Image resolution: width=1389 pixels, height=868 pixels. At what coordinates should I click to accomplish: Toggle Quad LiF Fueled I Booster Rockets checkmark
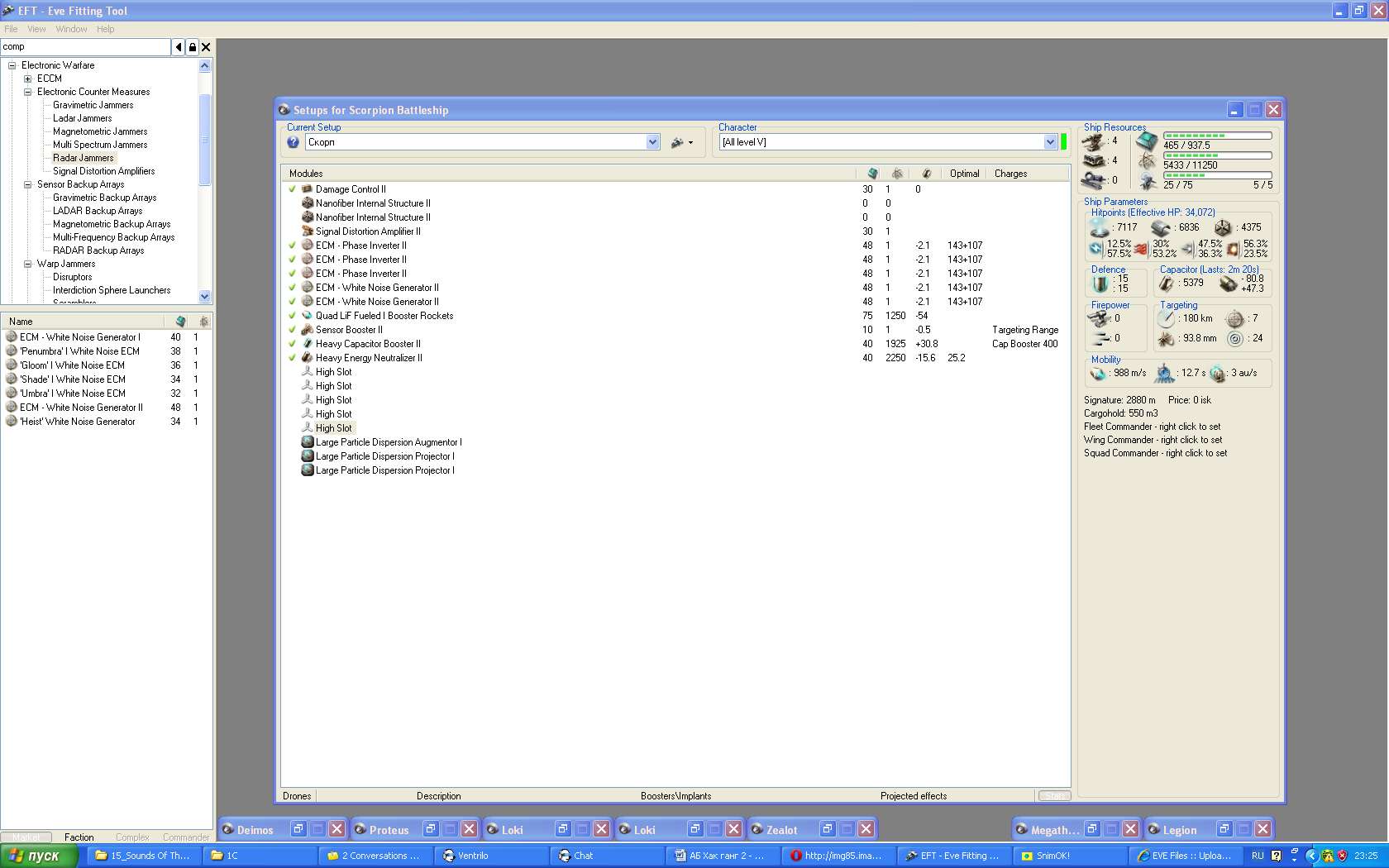coord(292,316)
